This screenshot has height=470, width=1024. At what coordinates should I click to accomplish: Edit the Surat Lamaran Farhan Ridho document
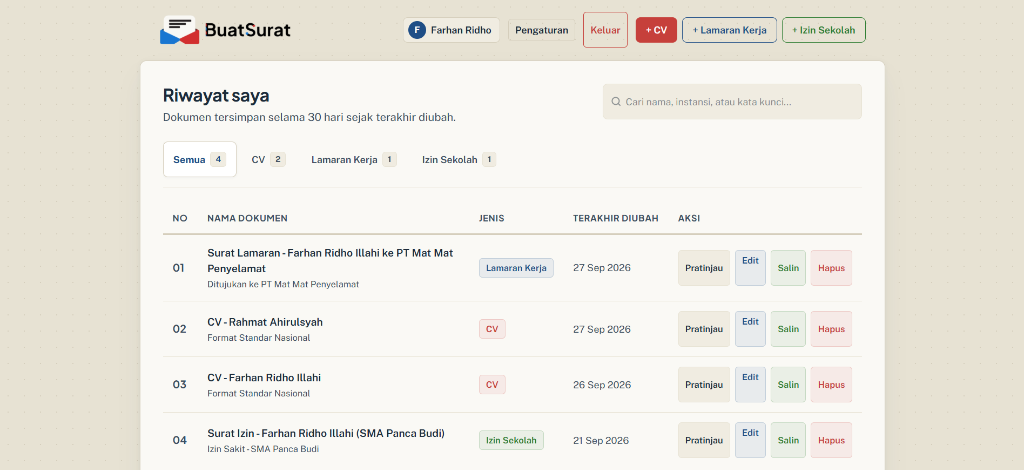tap(750, 268)
